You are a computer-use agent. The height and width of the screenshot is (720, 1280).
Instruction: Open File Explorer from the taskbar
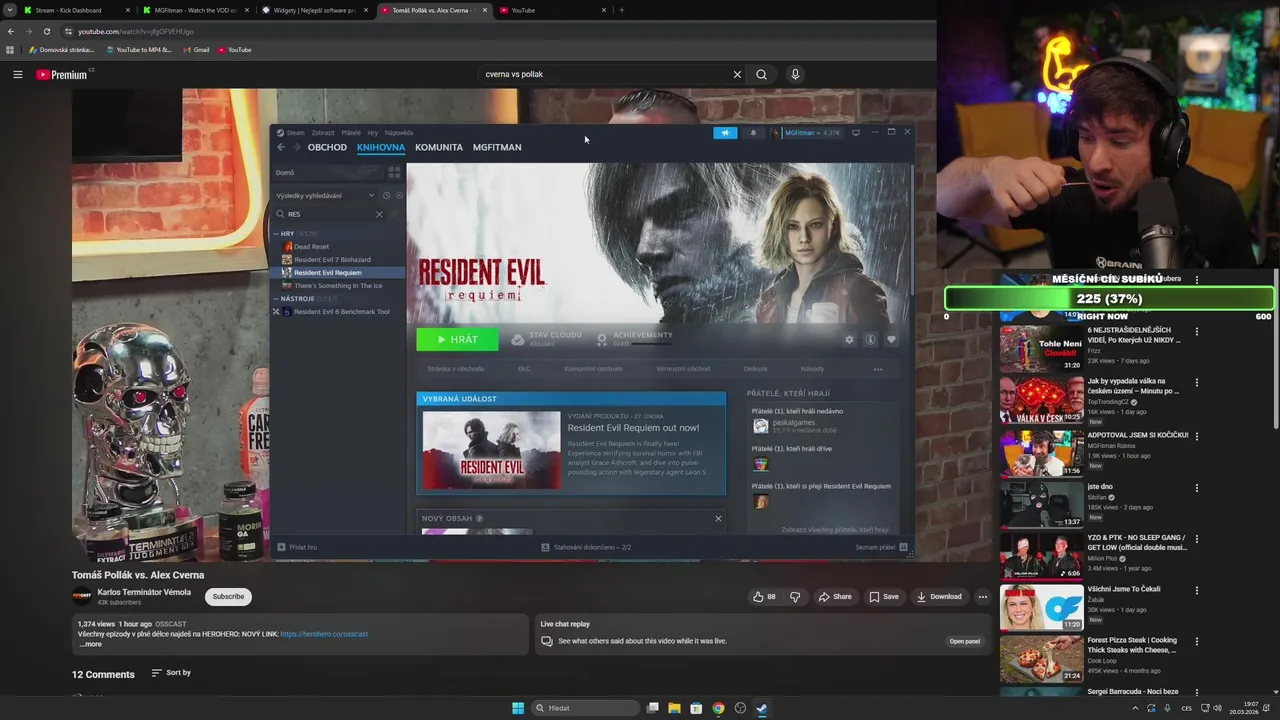674,708
